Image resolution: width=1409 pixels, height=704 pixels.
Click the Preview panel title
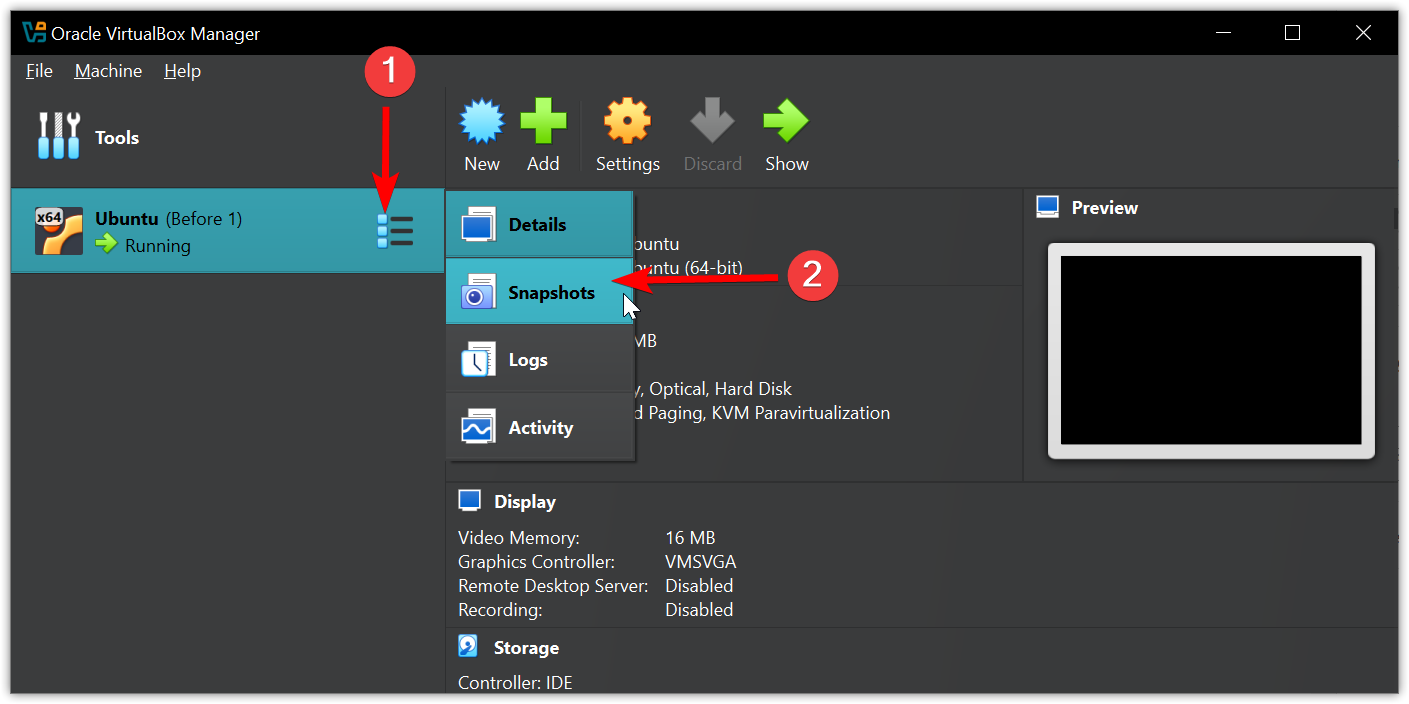pyautogui.click(x=1104, y=208)
